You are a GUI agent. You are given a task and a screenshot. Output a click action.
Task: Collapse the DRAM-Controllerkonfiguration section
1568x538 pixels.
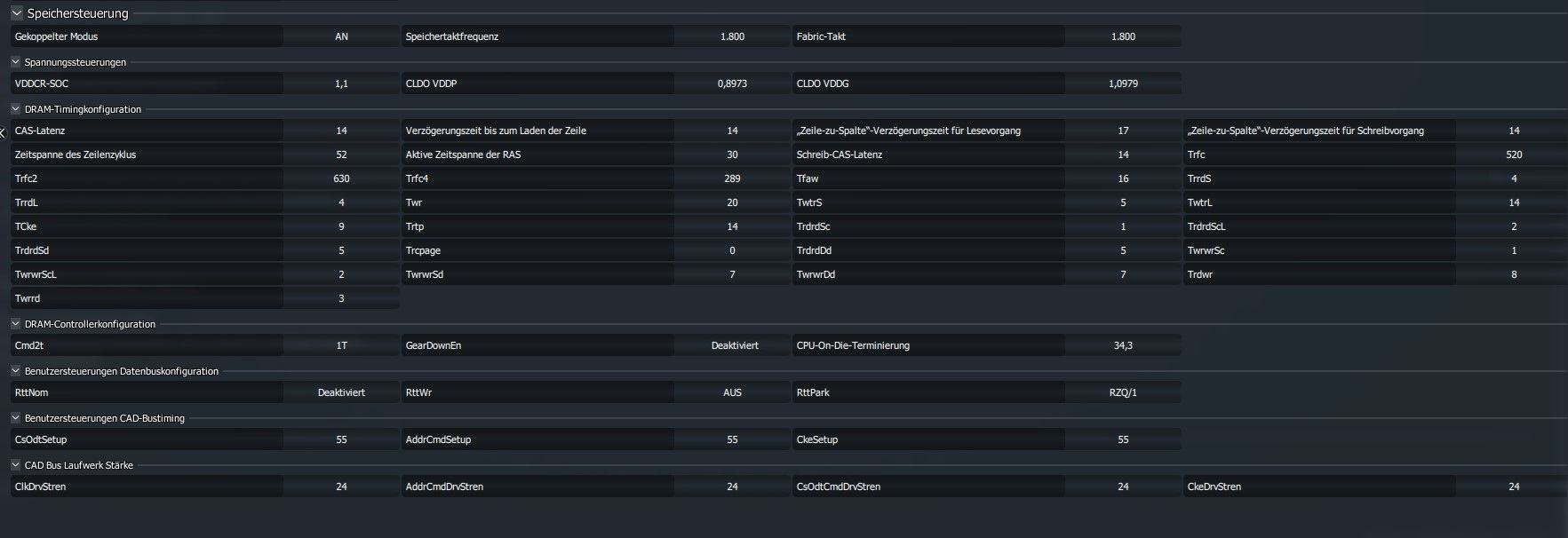tap(15, 324)
